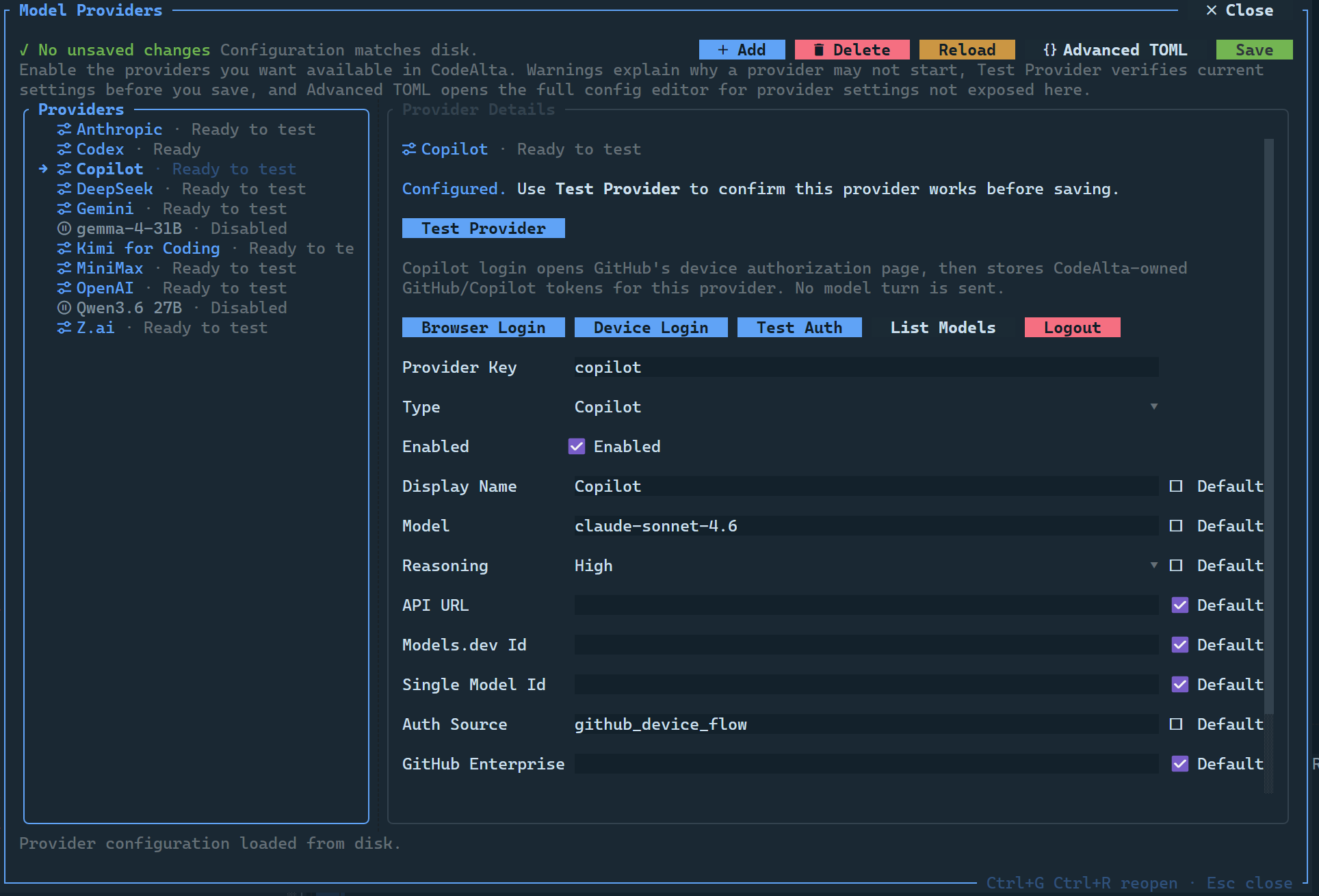Check Default for Display Name
The height and width of the screenshot is (896, 1319).
(x=1176, y=486)
